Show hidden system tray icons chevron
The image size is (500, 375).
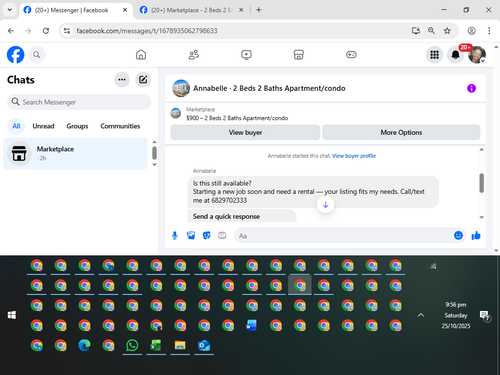coord(421,315)
